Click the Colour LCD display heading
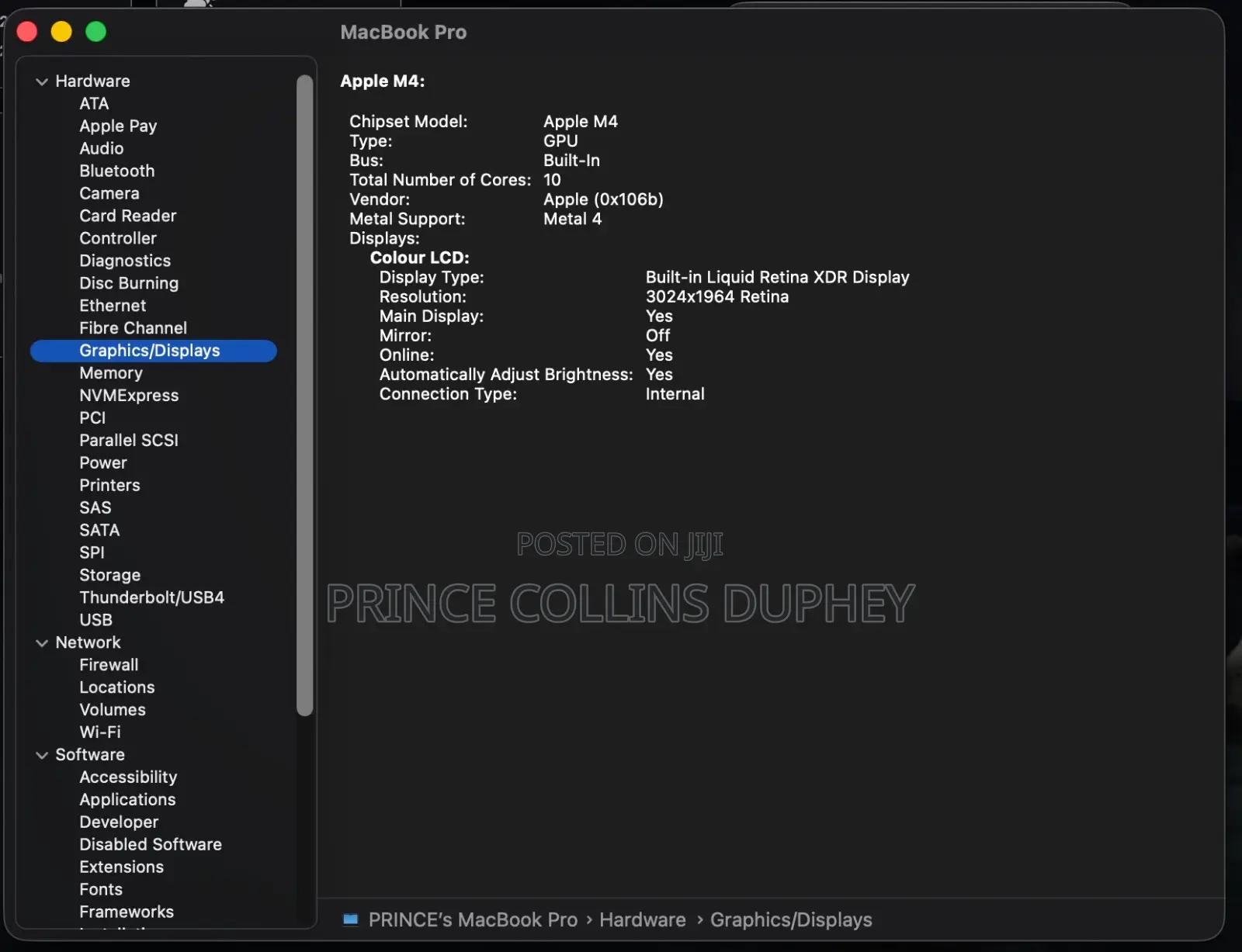 coord(420,258)
